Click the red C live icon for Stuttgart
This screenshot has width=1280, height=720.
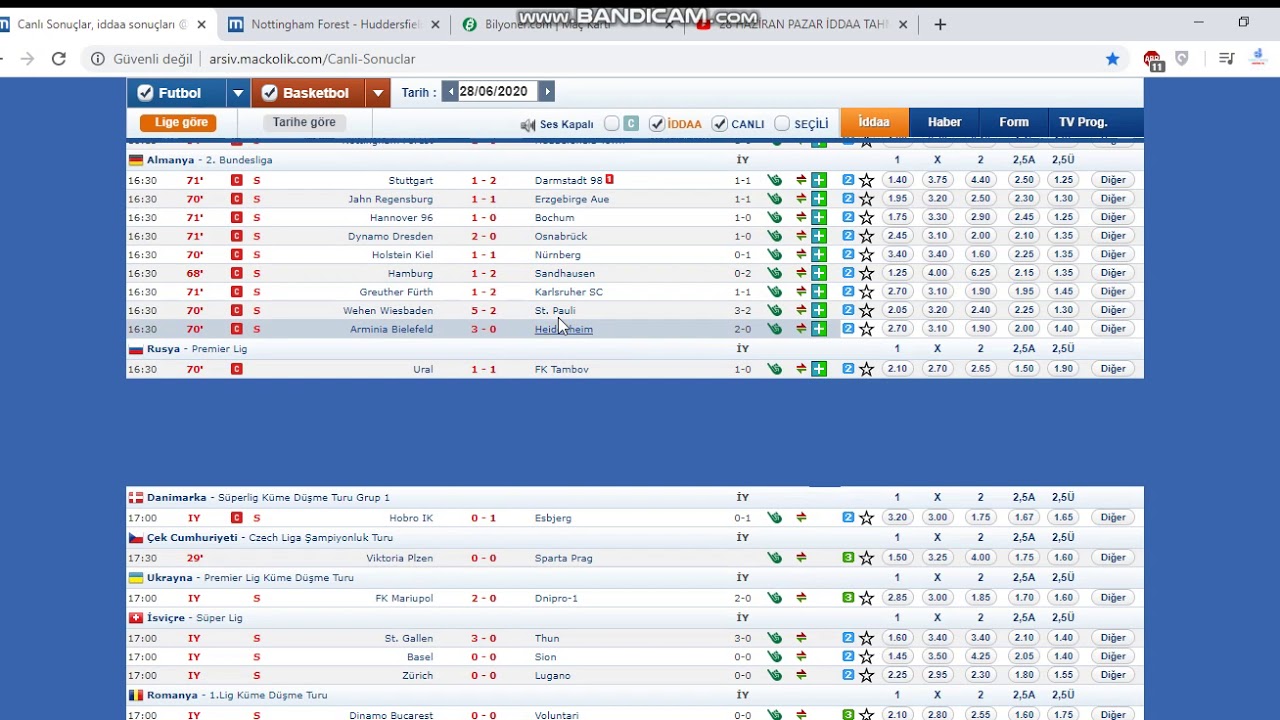pos(237,180)
